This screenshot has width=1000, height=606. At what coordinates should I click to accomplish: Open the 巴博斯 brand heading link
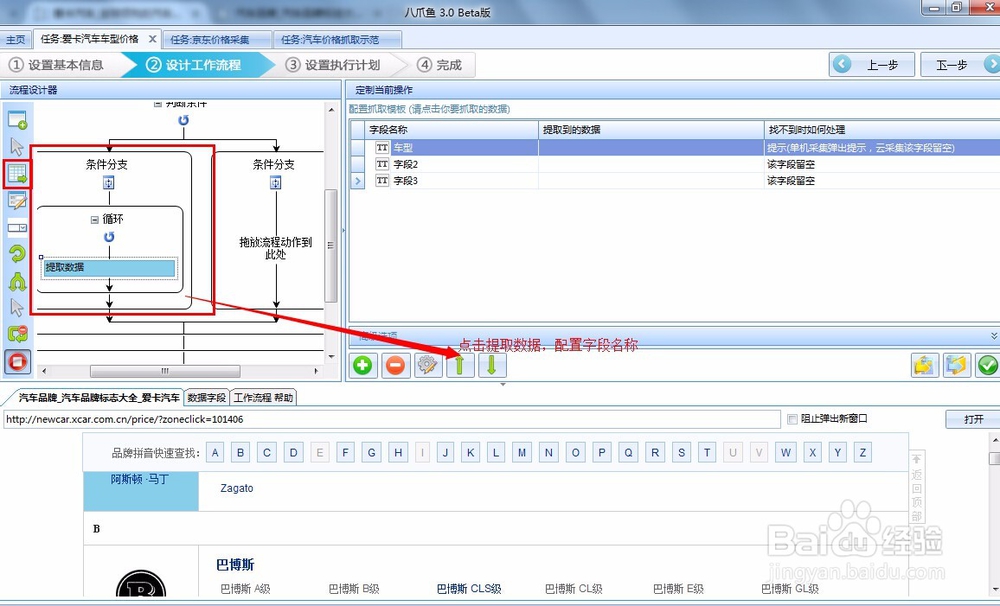pos(235,565)
